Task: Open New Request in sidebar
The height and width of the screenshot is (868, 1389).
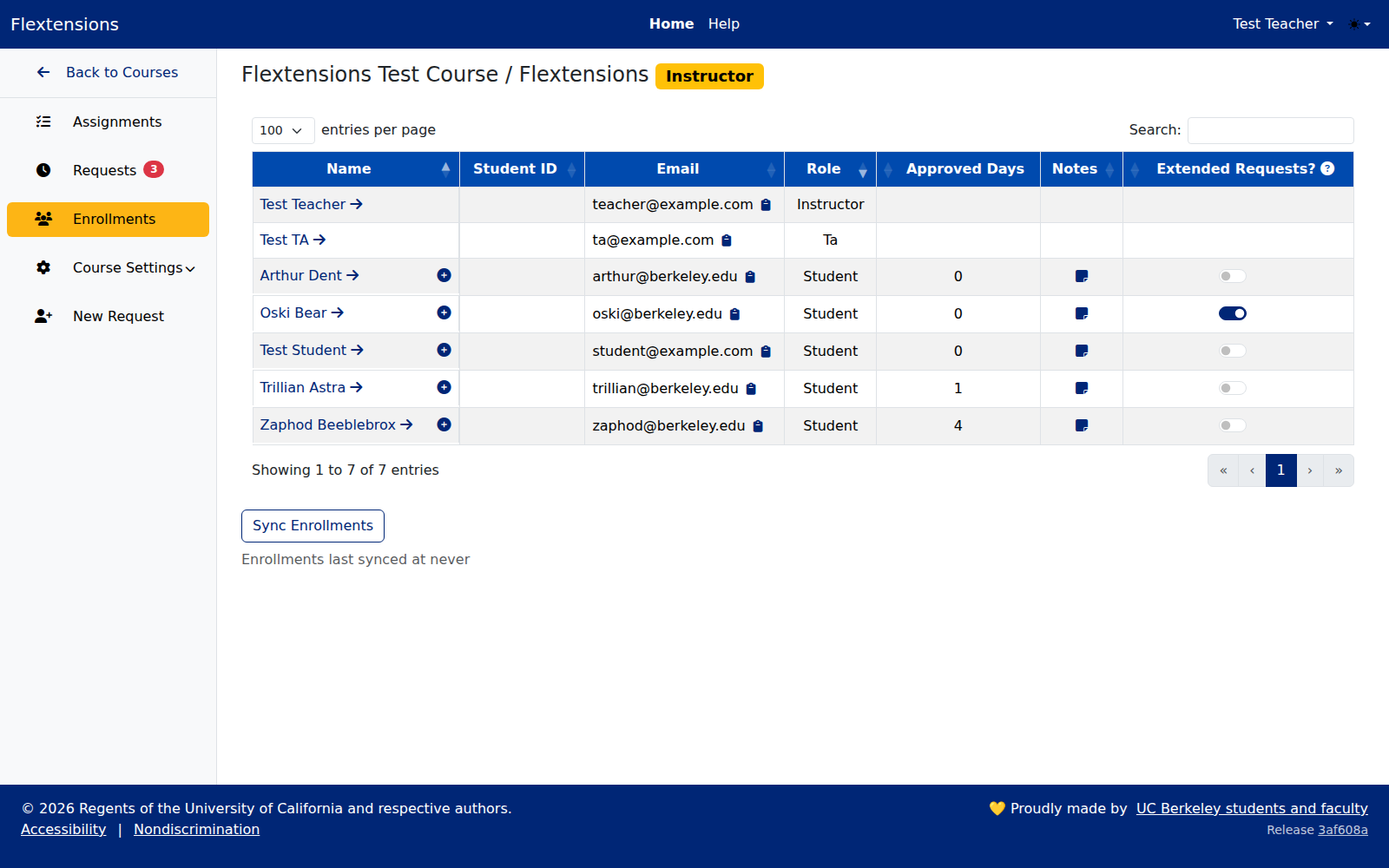Action: pos(108,317)
